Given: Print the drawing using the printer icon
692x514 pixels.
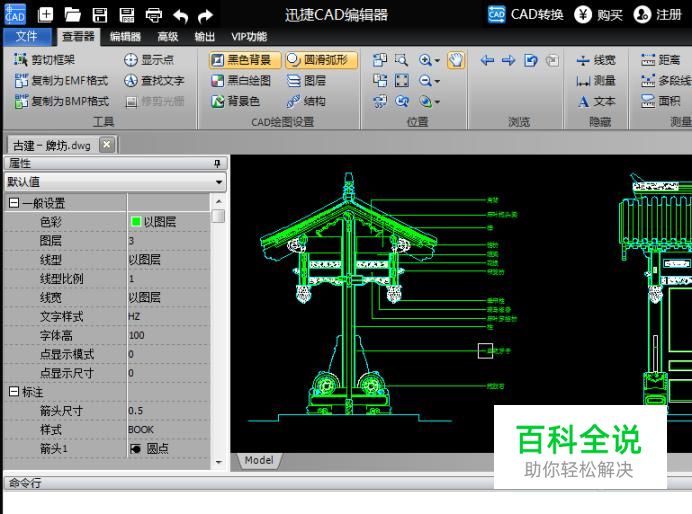Looking at the screenshot, I should pos(154,15).
